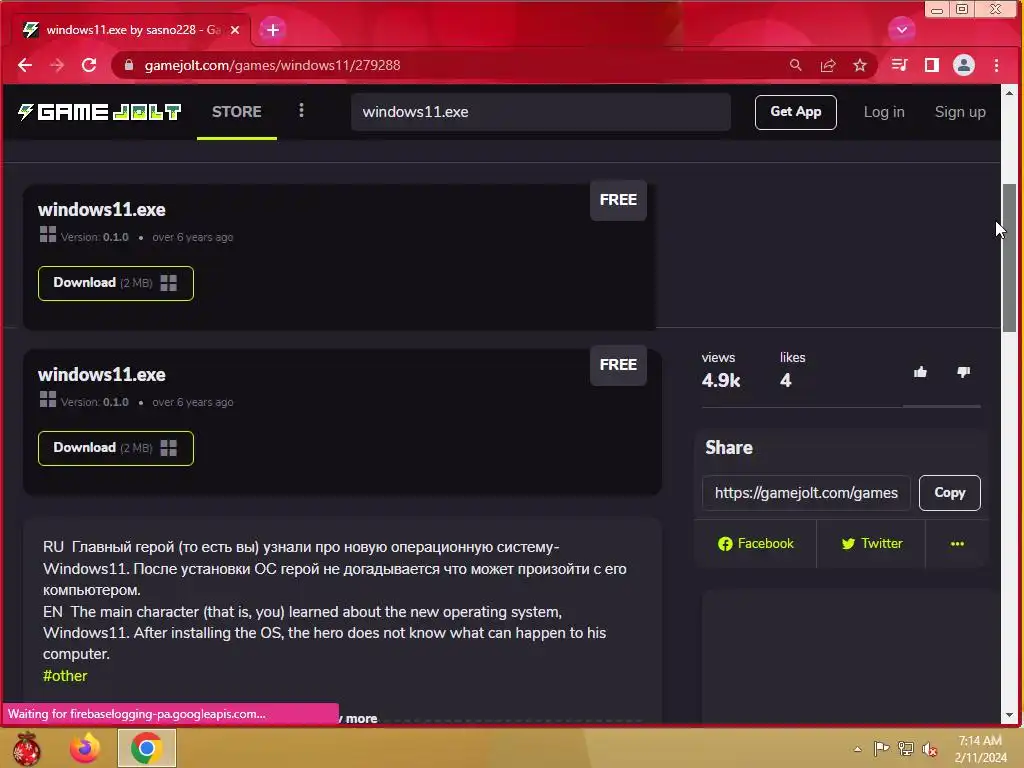Click the FREE badge on second card

pos(618,365)
